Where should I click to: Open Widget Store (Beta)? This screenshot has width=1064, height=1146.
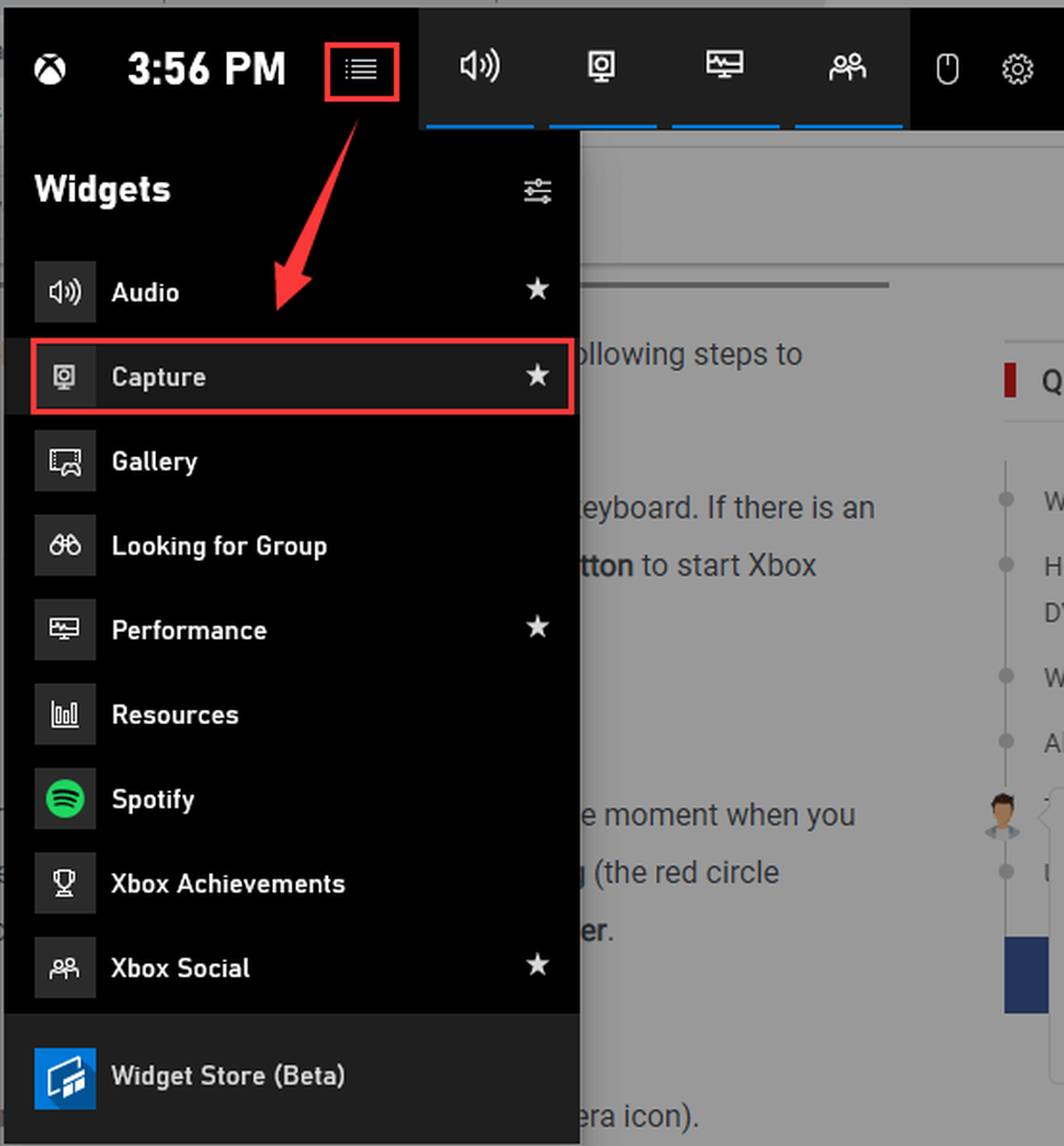click(292, 1078)
